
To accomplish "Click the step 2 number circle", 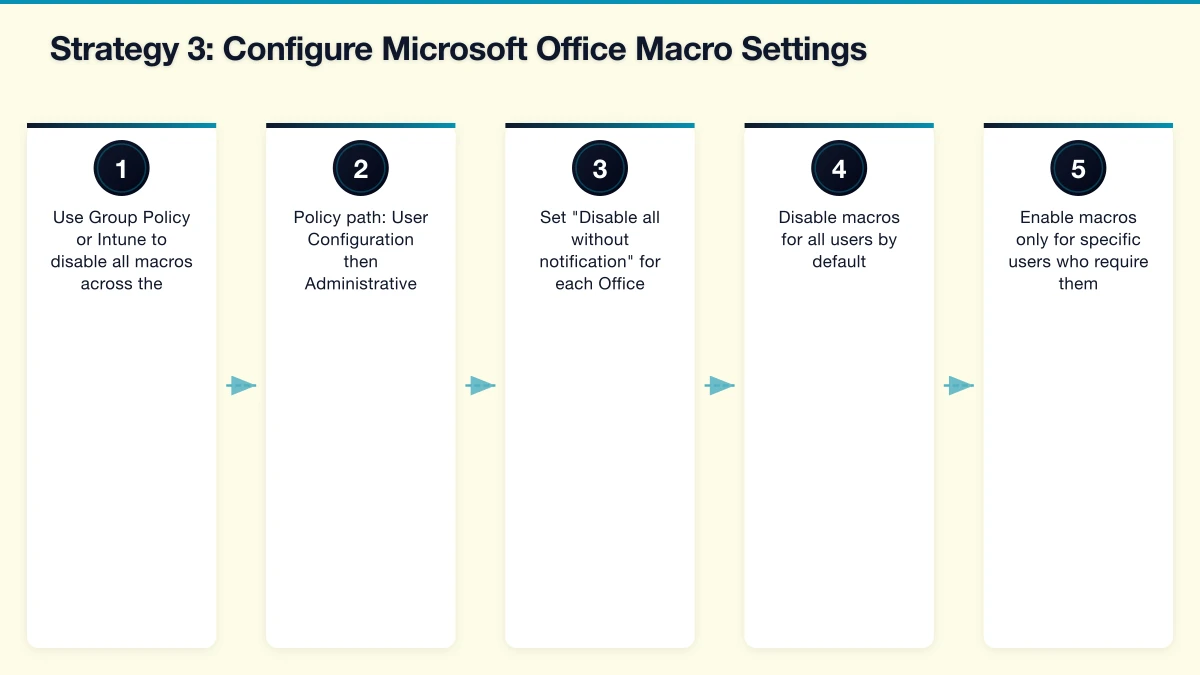I will [360, 168].
